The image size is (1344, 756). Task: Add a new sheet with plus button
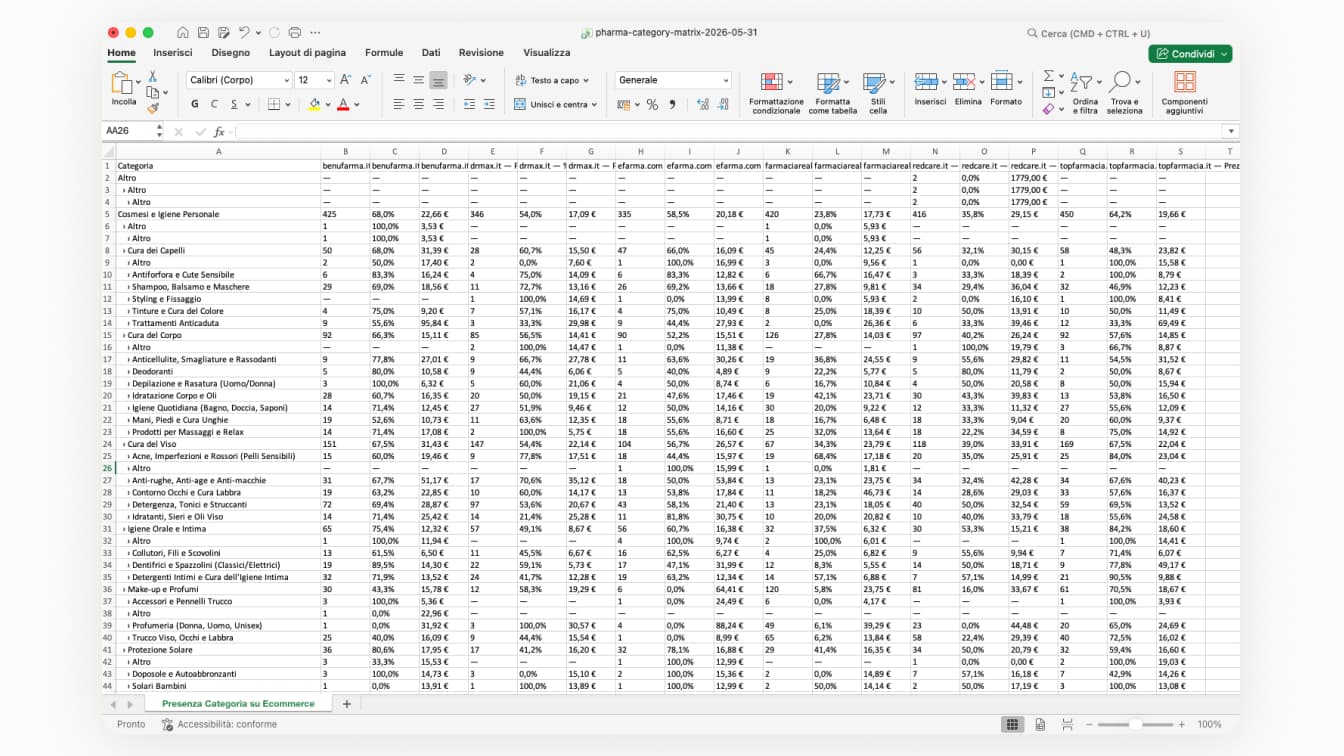point(347,704)
